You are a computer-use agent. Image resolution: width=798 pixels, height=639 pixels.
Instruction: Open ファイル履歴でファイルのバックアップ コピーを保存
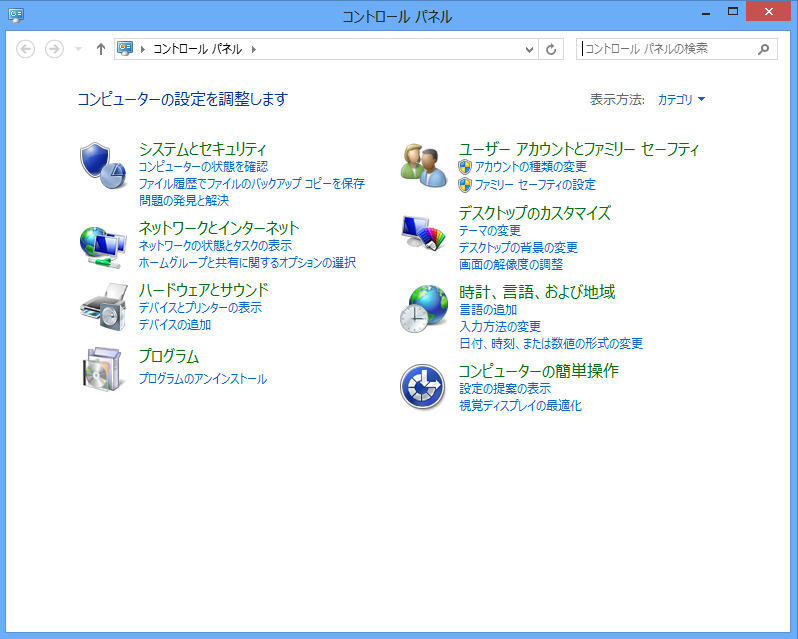(252, 183)
